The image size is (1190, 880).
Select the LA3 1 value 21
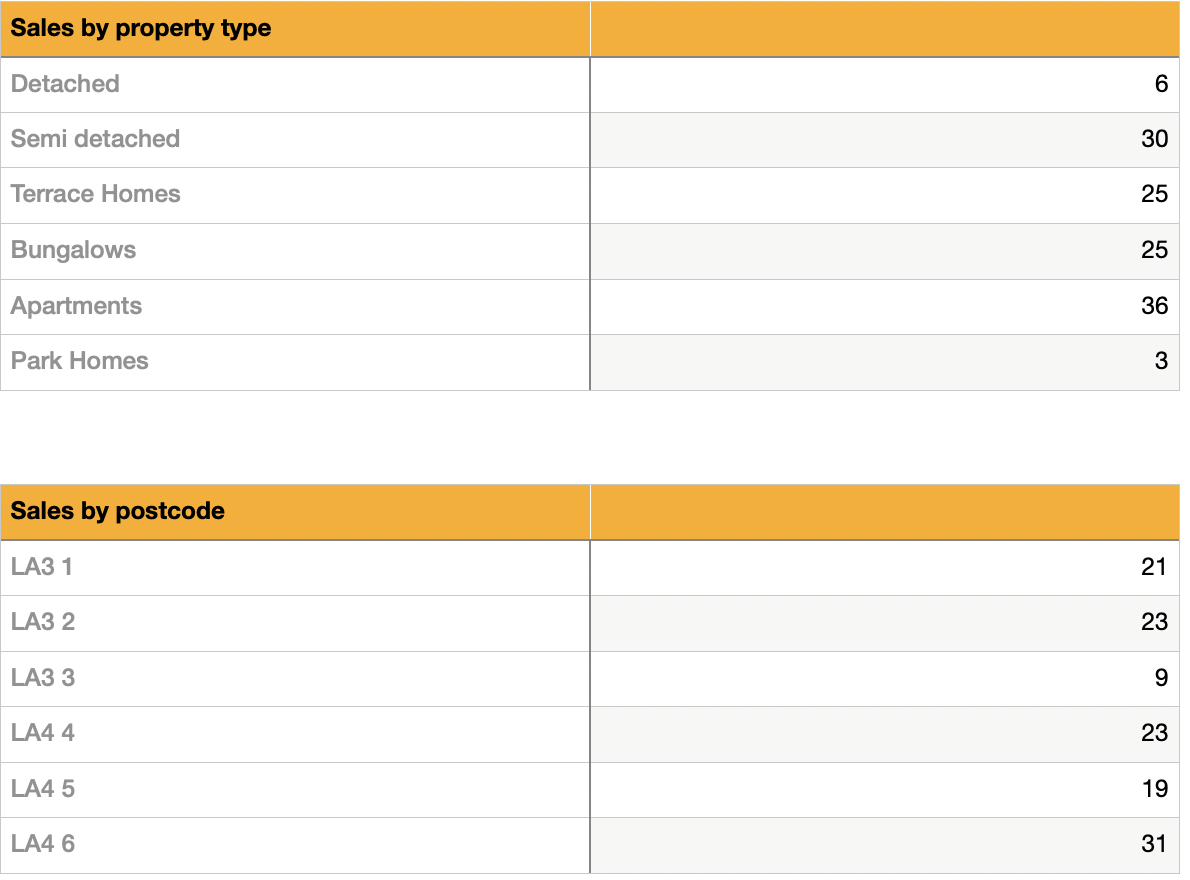1154,567
